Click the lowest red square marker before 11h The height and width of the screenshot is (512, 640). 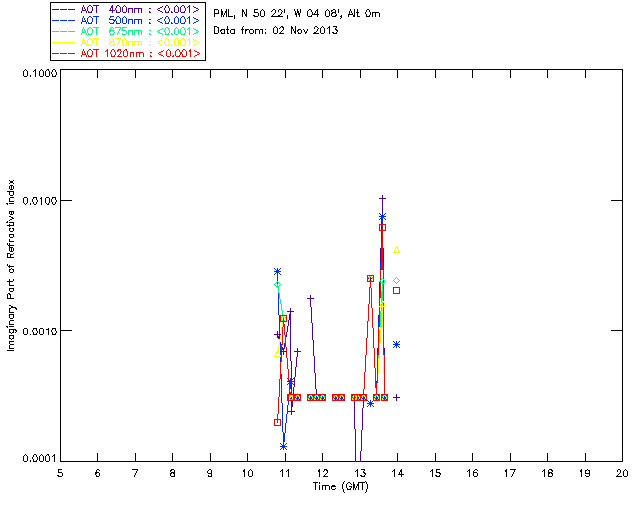(x=278, y=423)
